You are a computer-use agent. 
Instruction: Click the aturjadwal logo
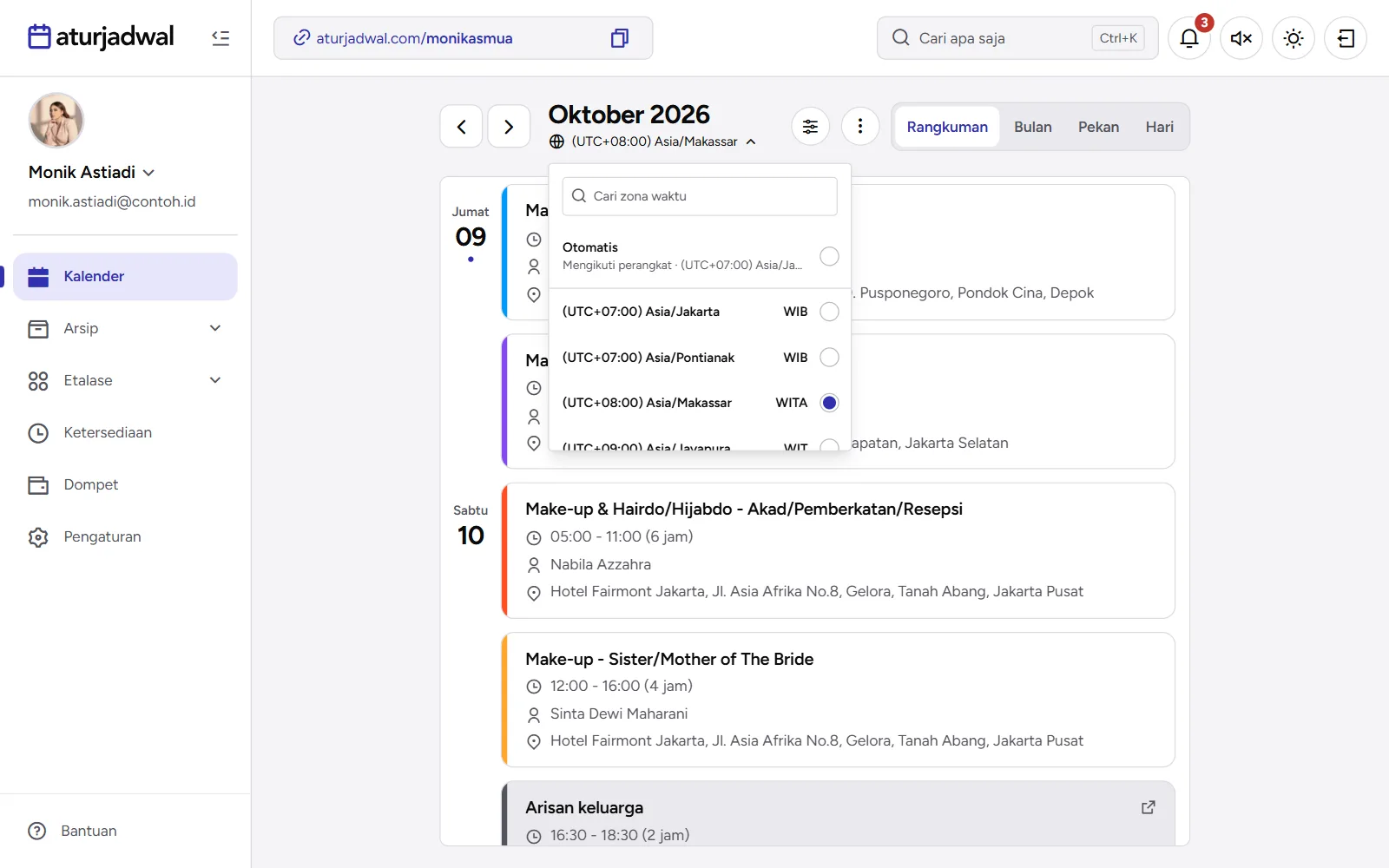click(101, 36)
